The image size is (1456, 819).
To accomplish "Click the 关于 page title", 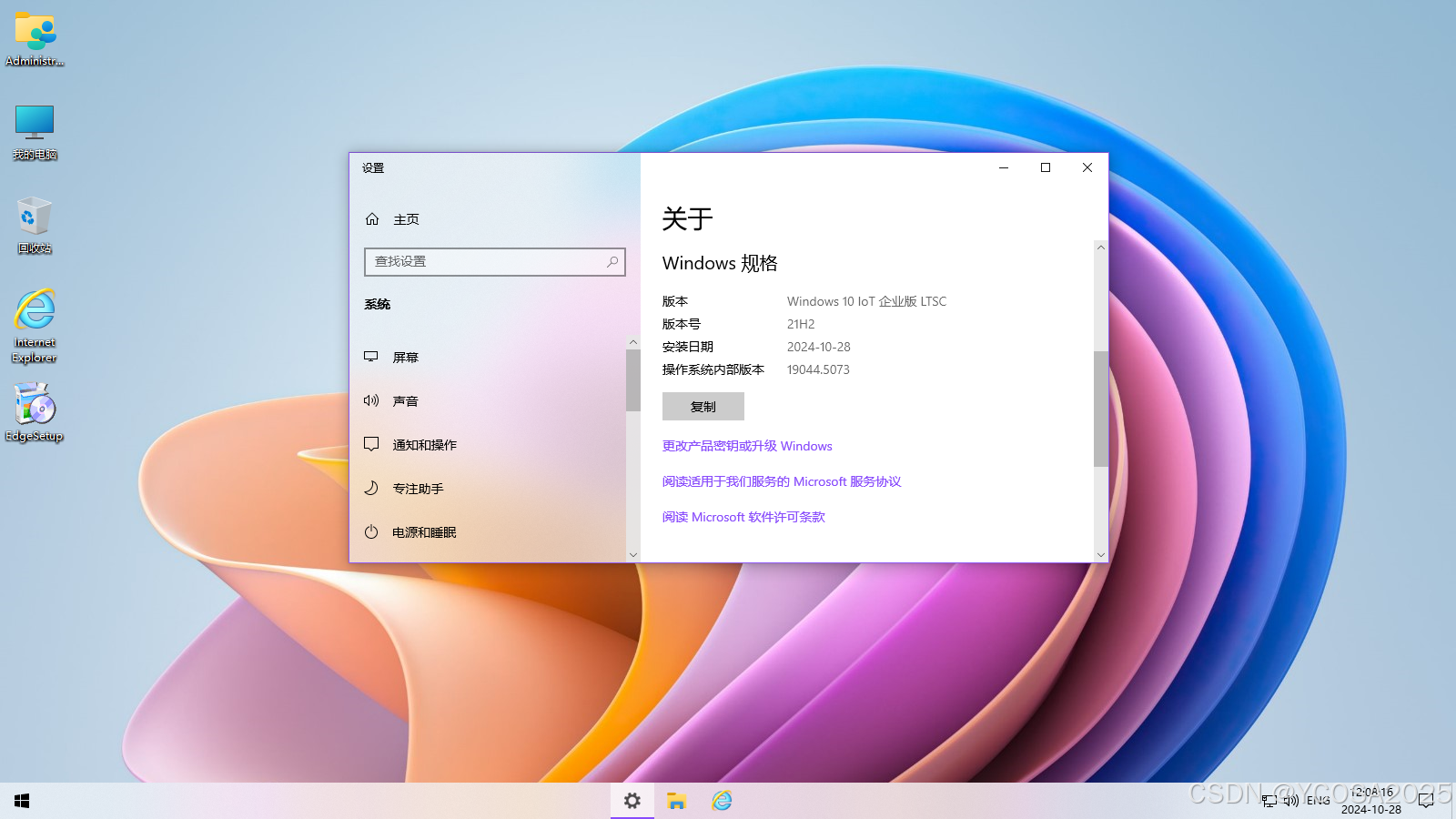I will pos(687,219).
